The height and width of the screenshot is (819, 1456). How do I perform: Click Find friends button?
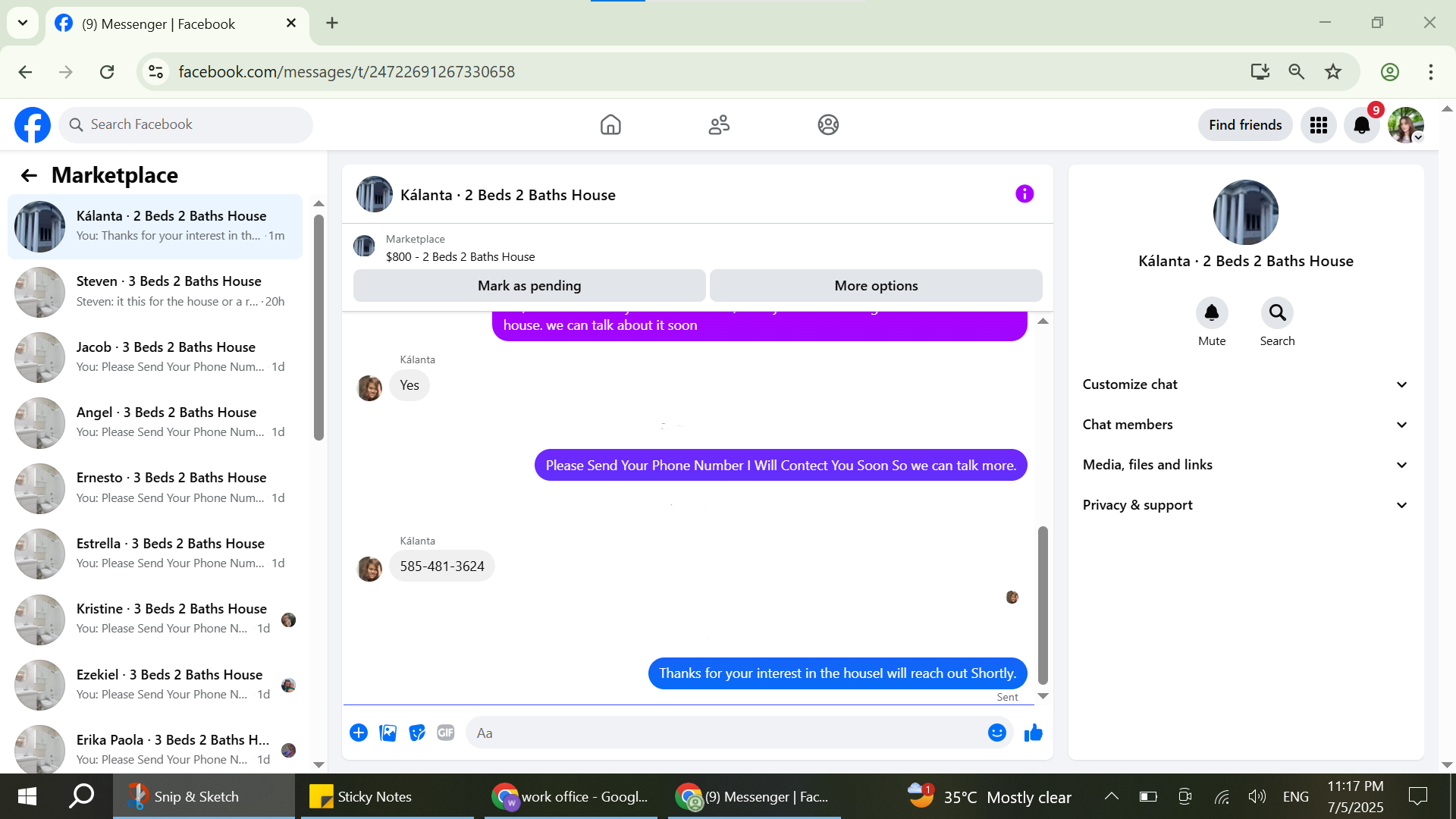1244,125
